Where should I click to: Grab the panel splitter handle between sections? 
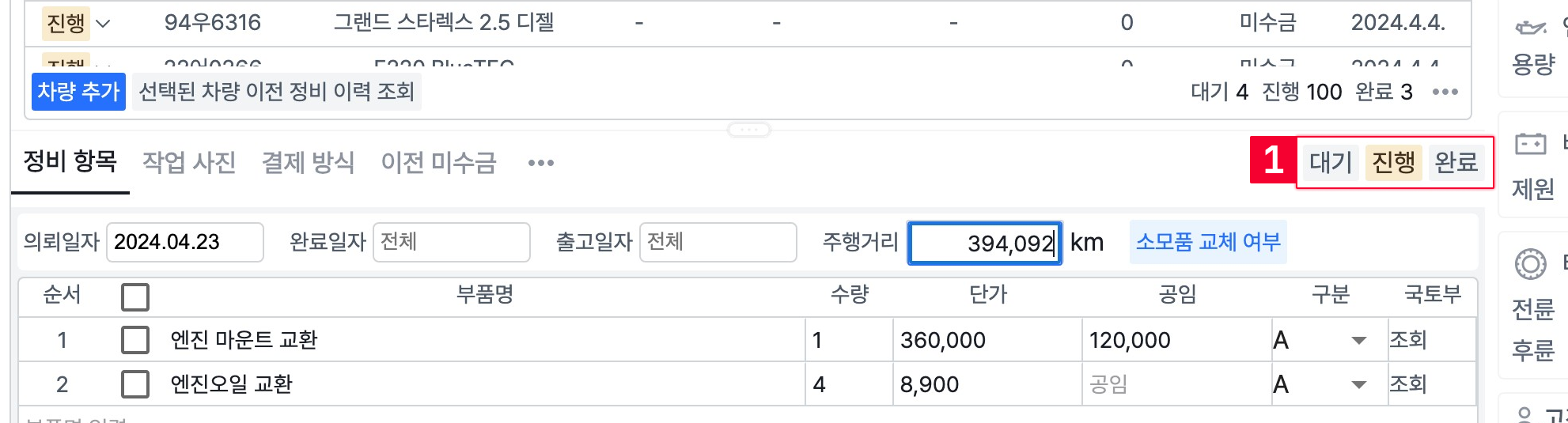coord(748,130)
